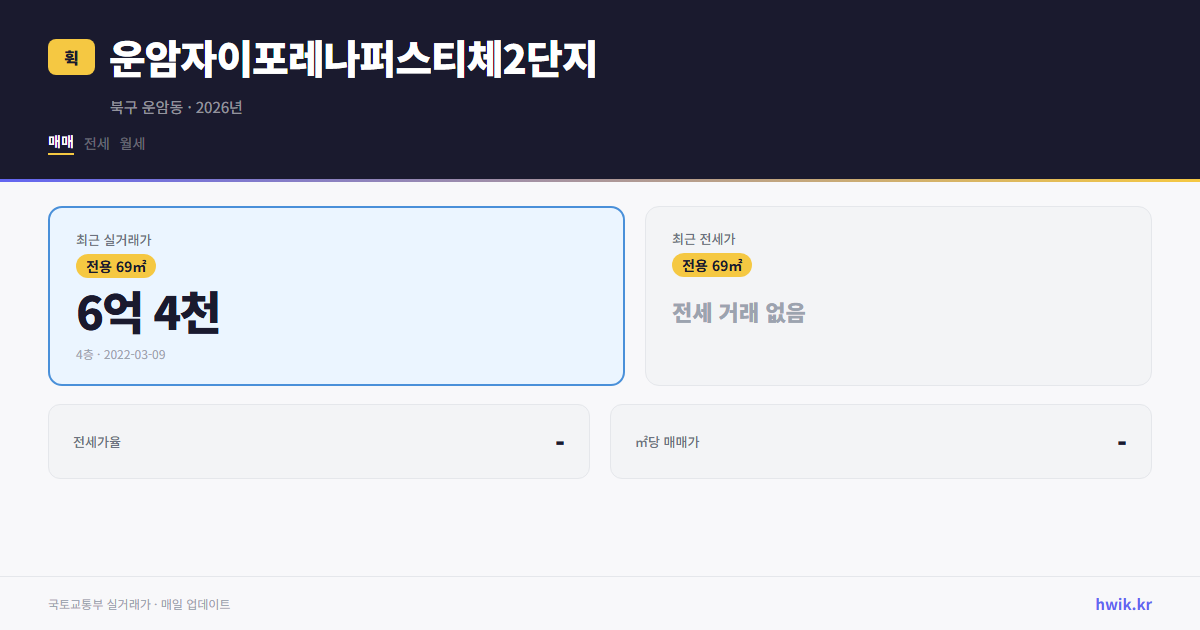1200x630 pixels.
Task: Click the 국토교통부 실거래가 footer text
Action: pos(138,604)
